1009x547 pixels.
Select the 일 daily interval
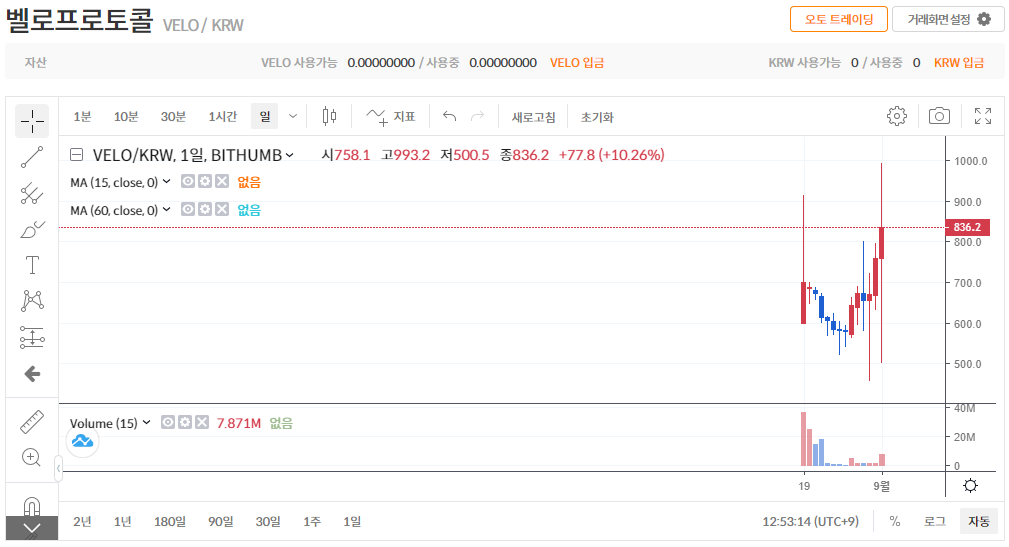264,116
